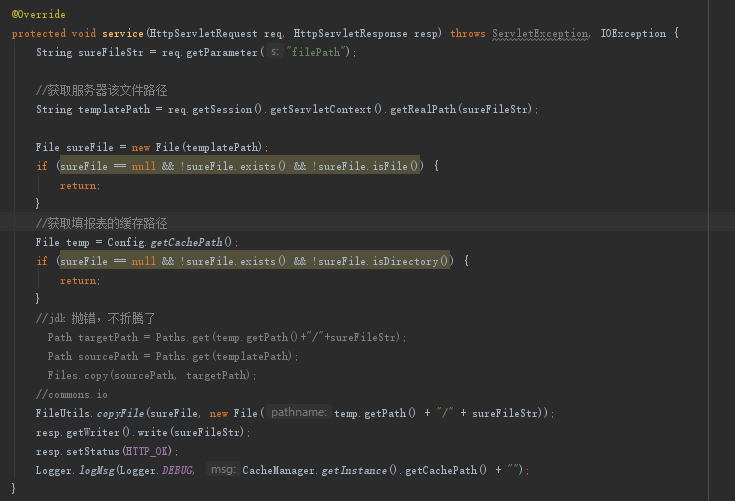Click the final closing brace of the method
The image size is (735, 501).
[x=14, y=488]
